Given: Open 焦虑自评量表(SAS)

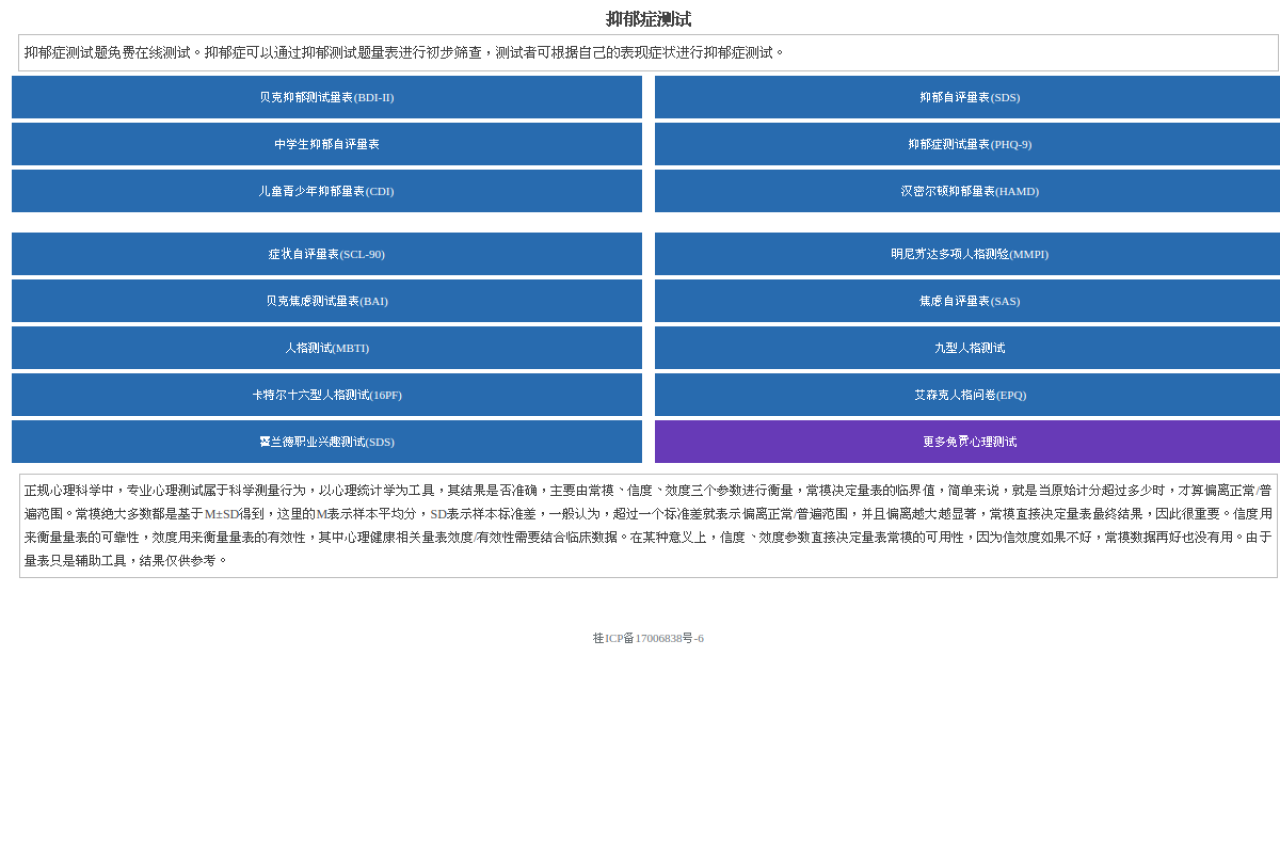Looking at the screenshot, I should pyautogui.click(x=967, y=301).
